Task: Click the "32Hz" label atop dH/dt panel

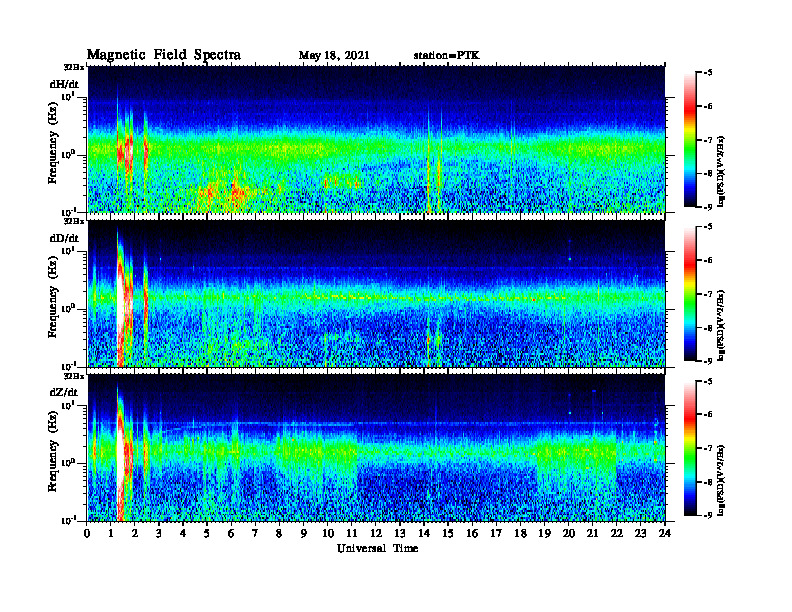Action: click(74, 67)
